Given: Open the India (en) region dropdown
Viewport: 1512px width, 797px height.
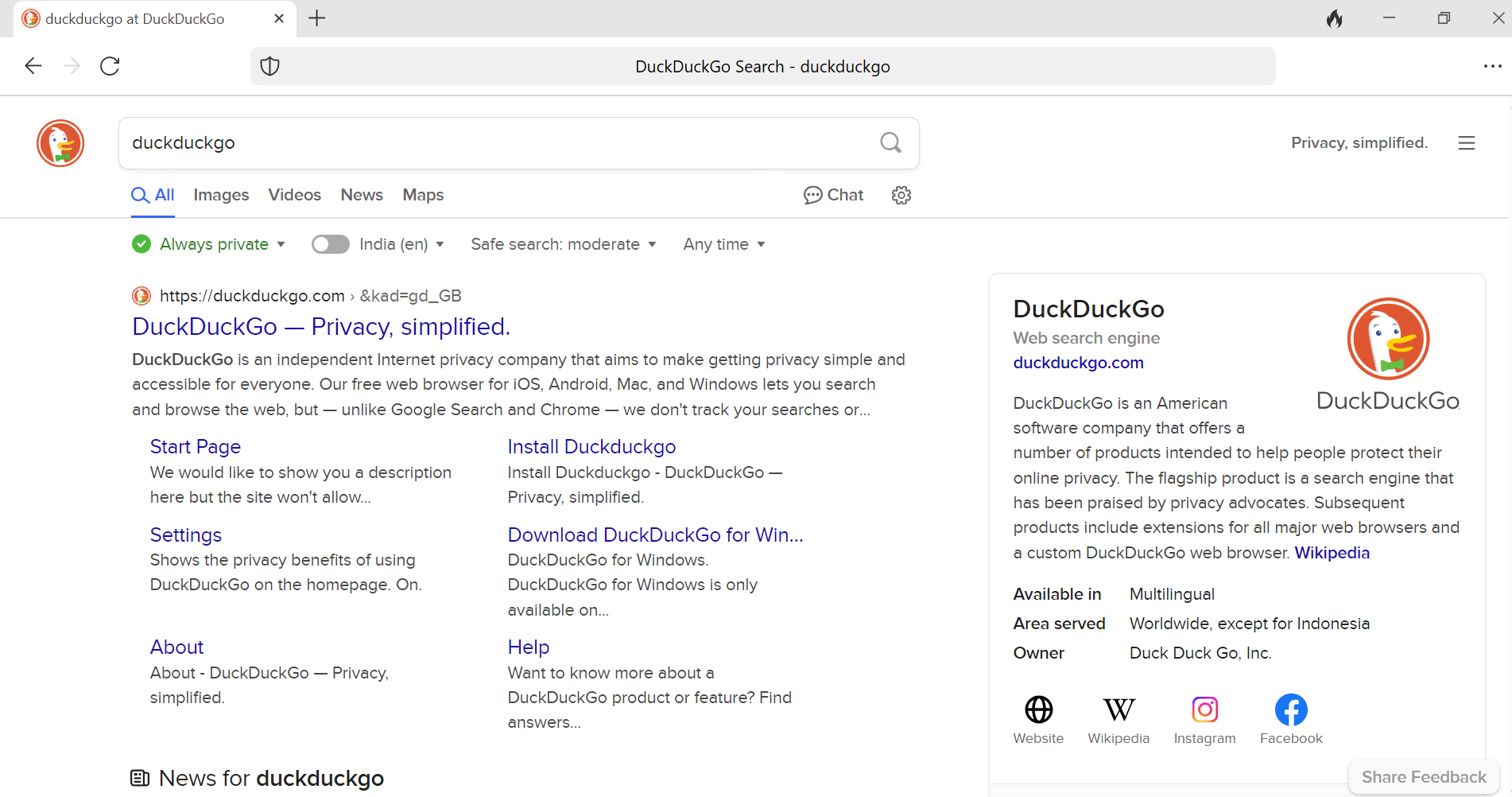Looking at the screenshot, I should [401, 244].
